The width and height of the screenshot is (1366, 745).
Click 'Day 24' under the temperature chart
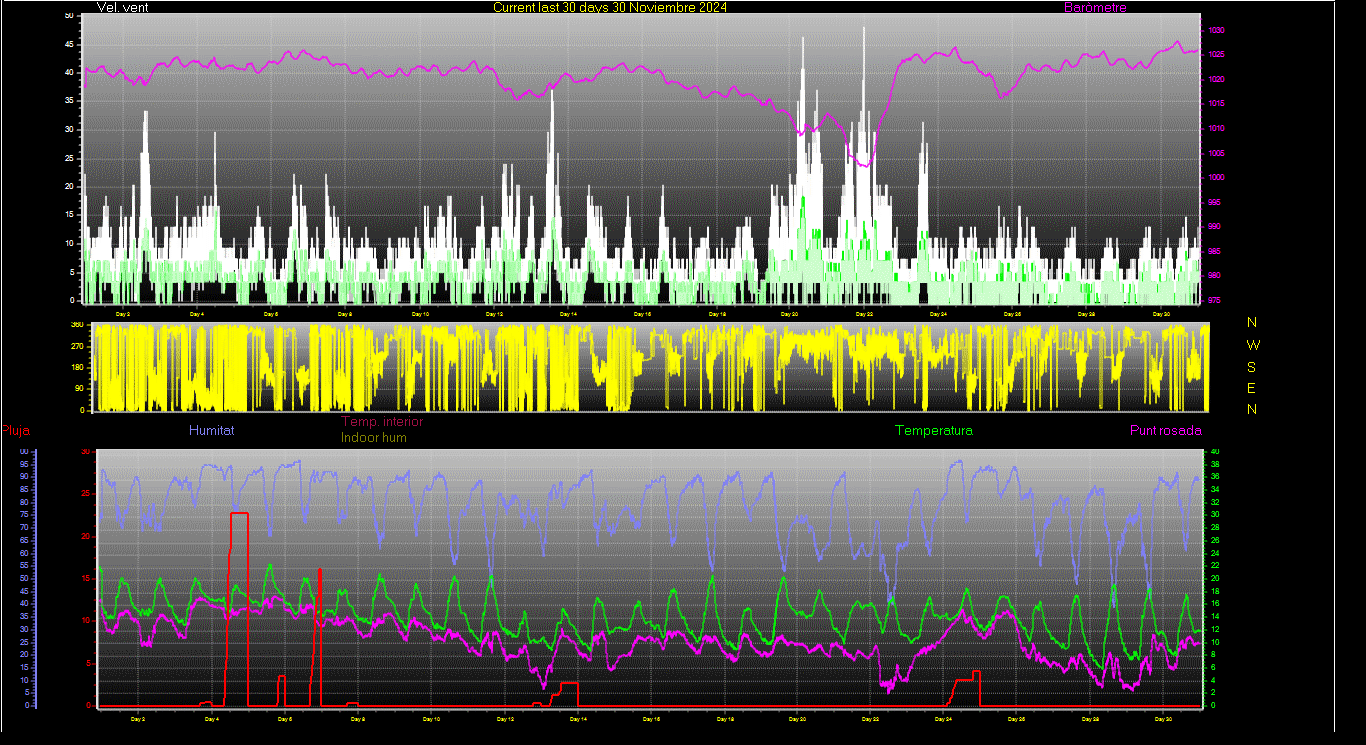pyautogui.click(x=944, y=718)
